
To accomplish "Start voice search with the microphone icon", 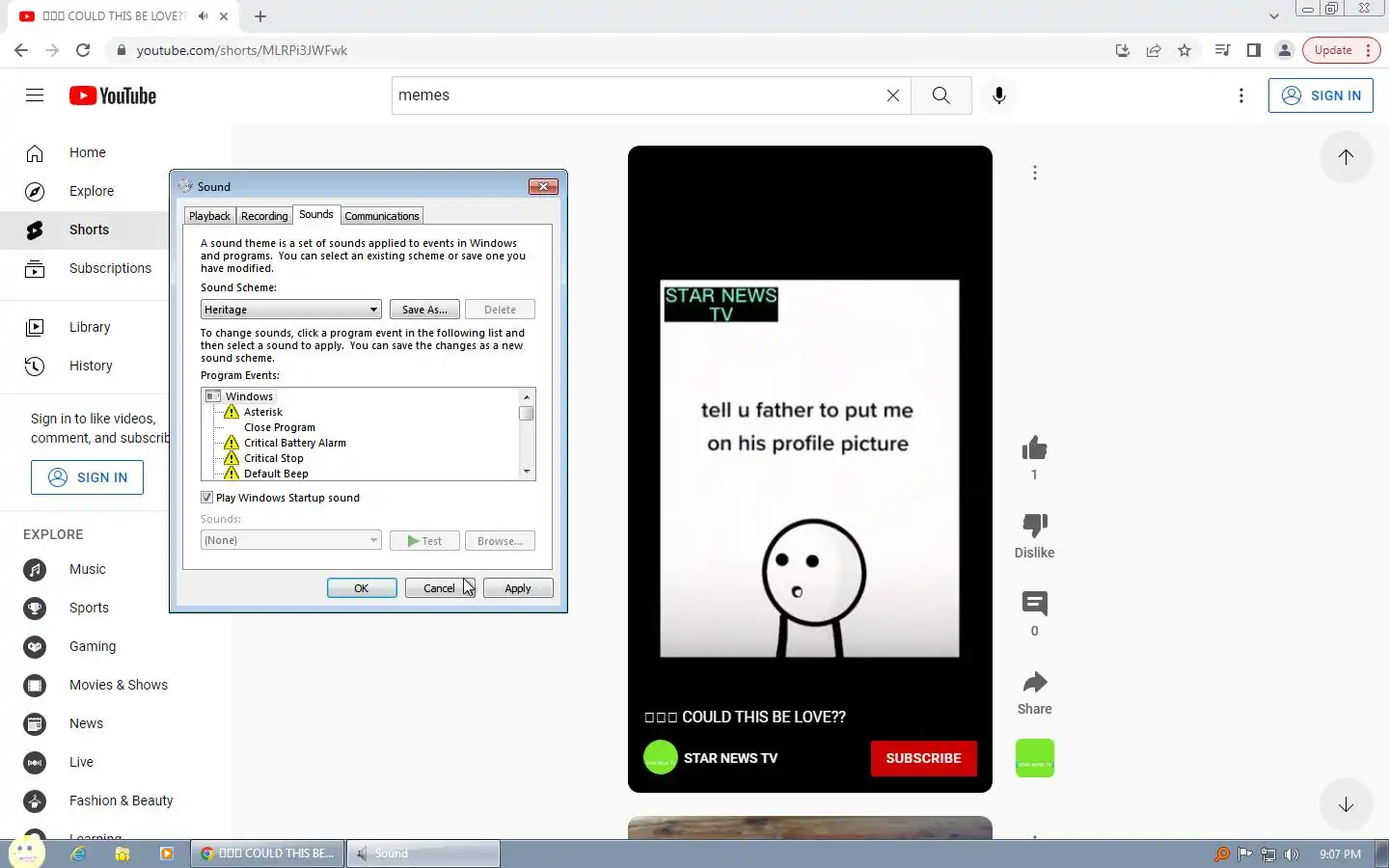I will coord(999,95).
